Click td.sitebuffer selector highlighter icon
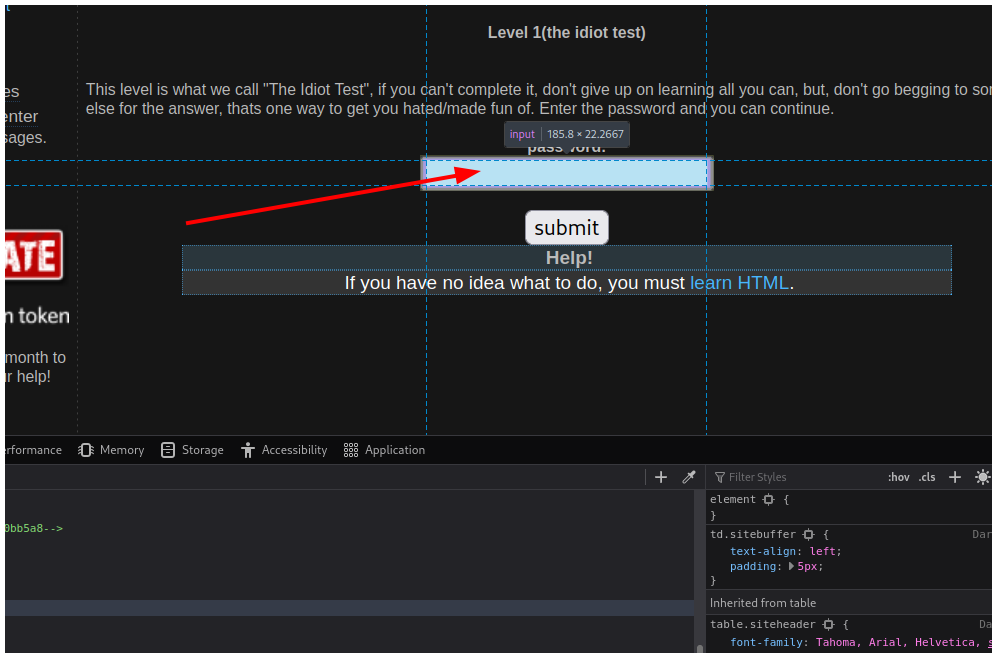Viewport: 997px width, 658px height. pyautogui.click(x=808, y=535)
